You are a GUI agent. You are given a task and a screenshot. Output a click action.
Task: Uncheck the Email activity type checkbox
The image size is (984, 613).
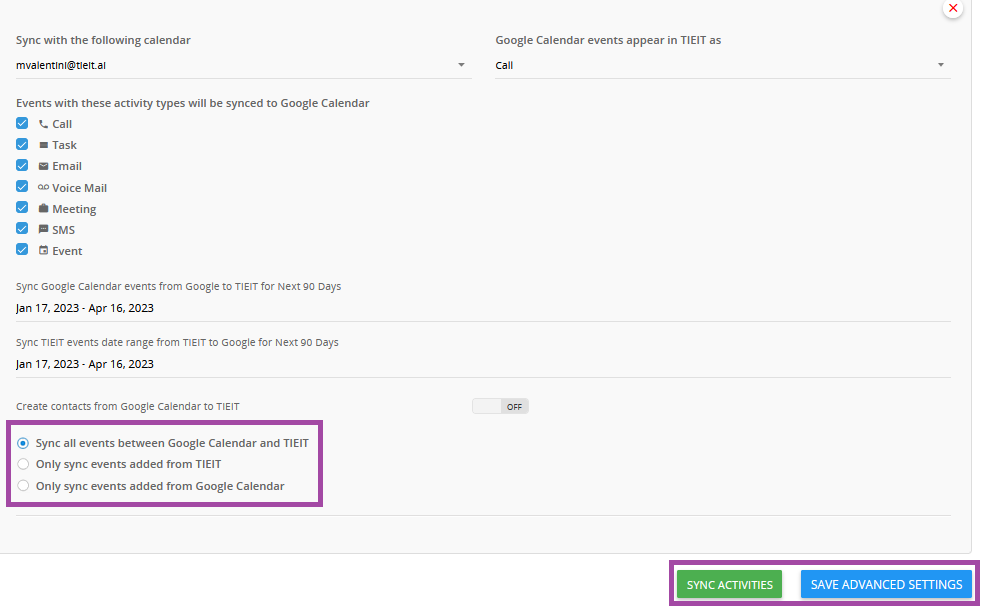pos(22,166)
